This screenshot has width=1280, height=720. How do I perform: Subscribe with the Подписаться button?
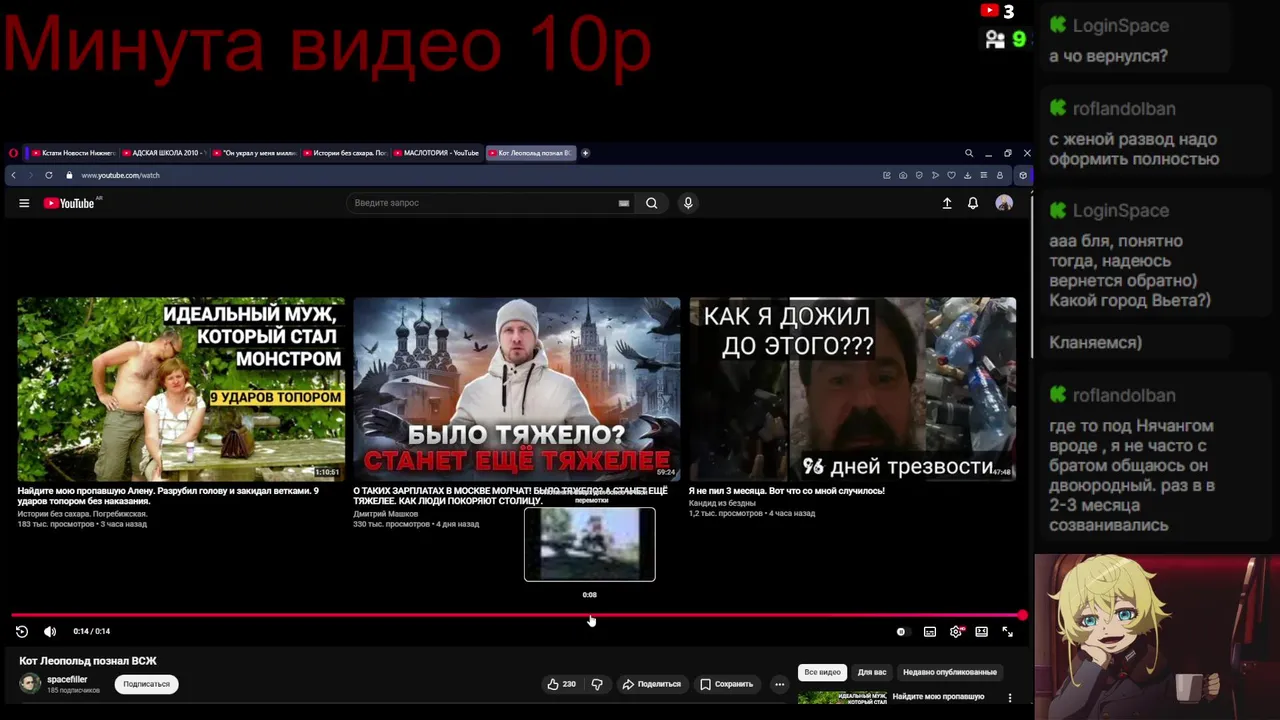(147, 684)
